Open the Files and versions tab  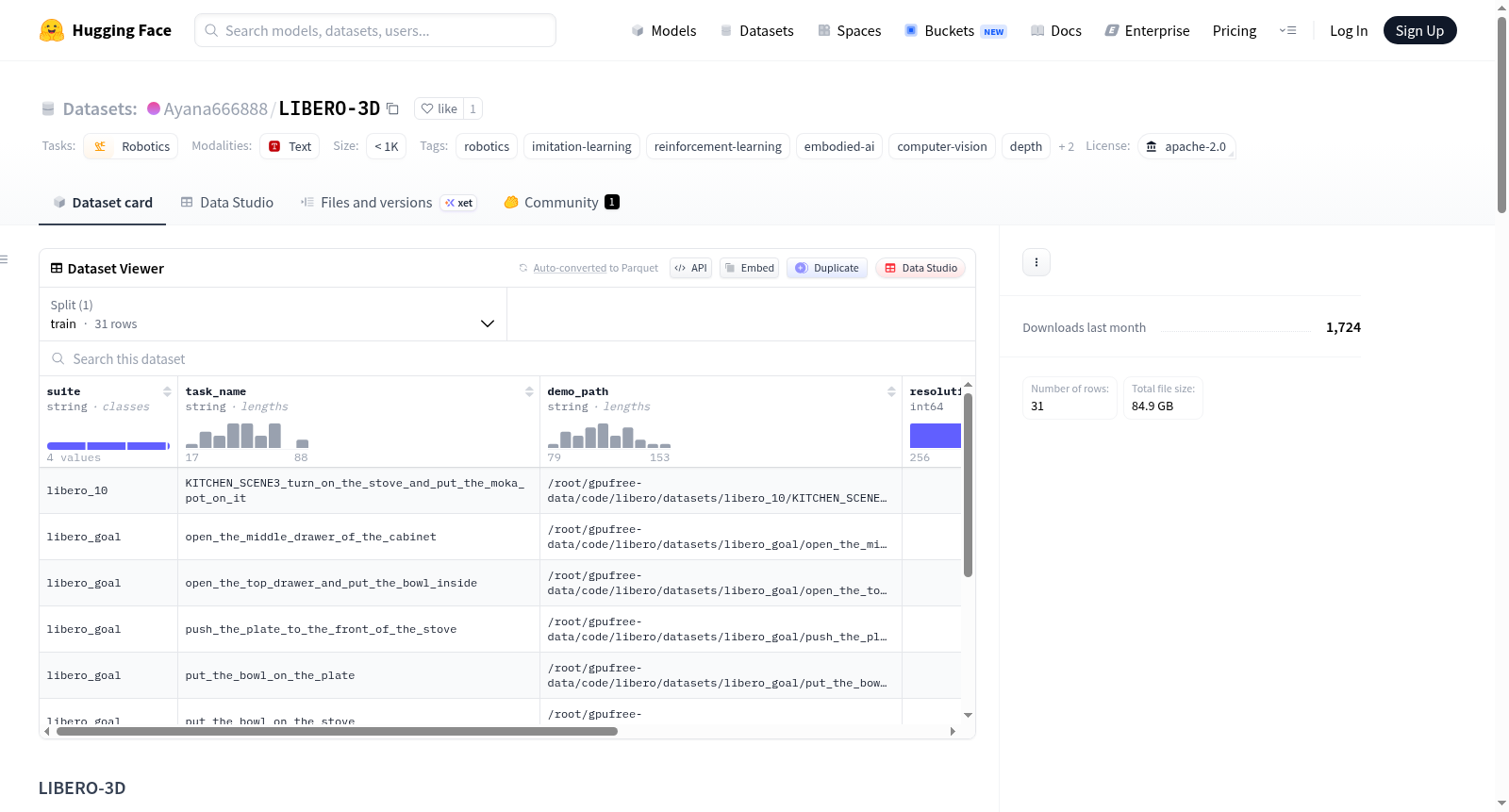(x=389, y=203)
